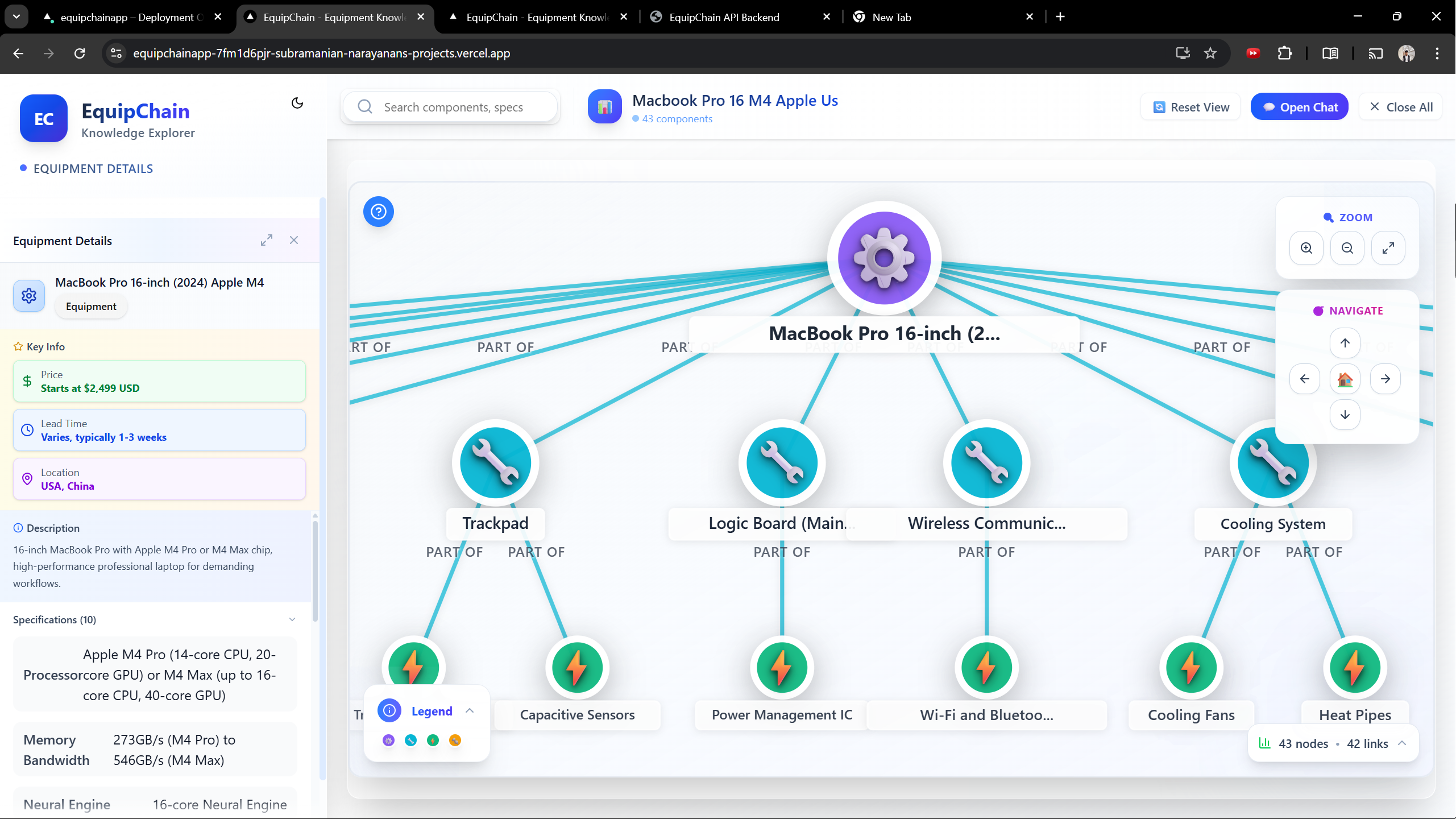Click the zoom in magnifier icon
This screenshot has width=1456, height=819.
(1306, 248)
